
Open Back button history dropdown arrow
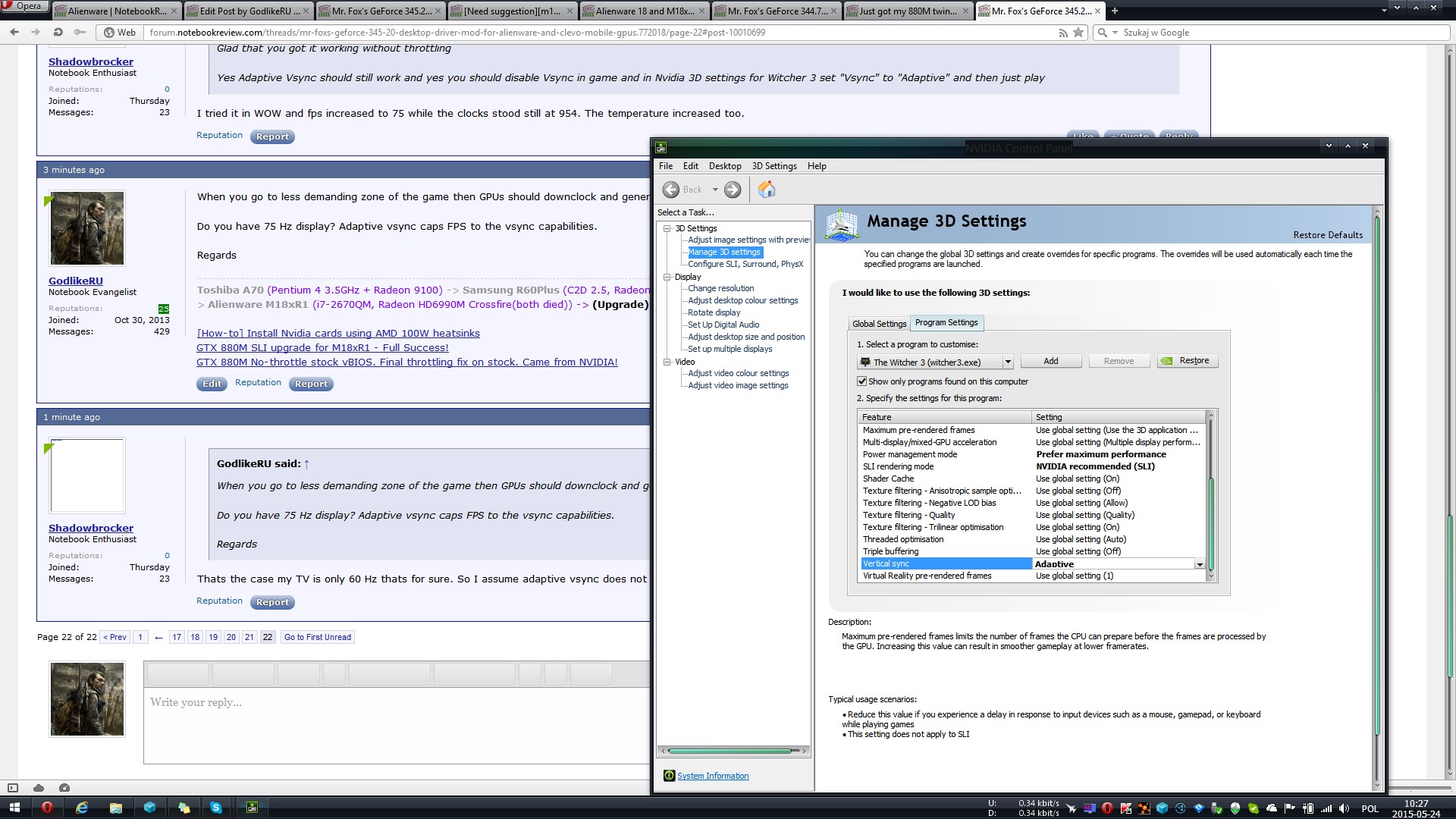click(x=715, y=190)
